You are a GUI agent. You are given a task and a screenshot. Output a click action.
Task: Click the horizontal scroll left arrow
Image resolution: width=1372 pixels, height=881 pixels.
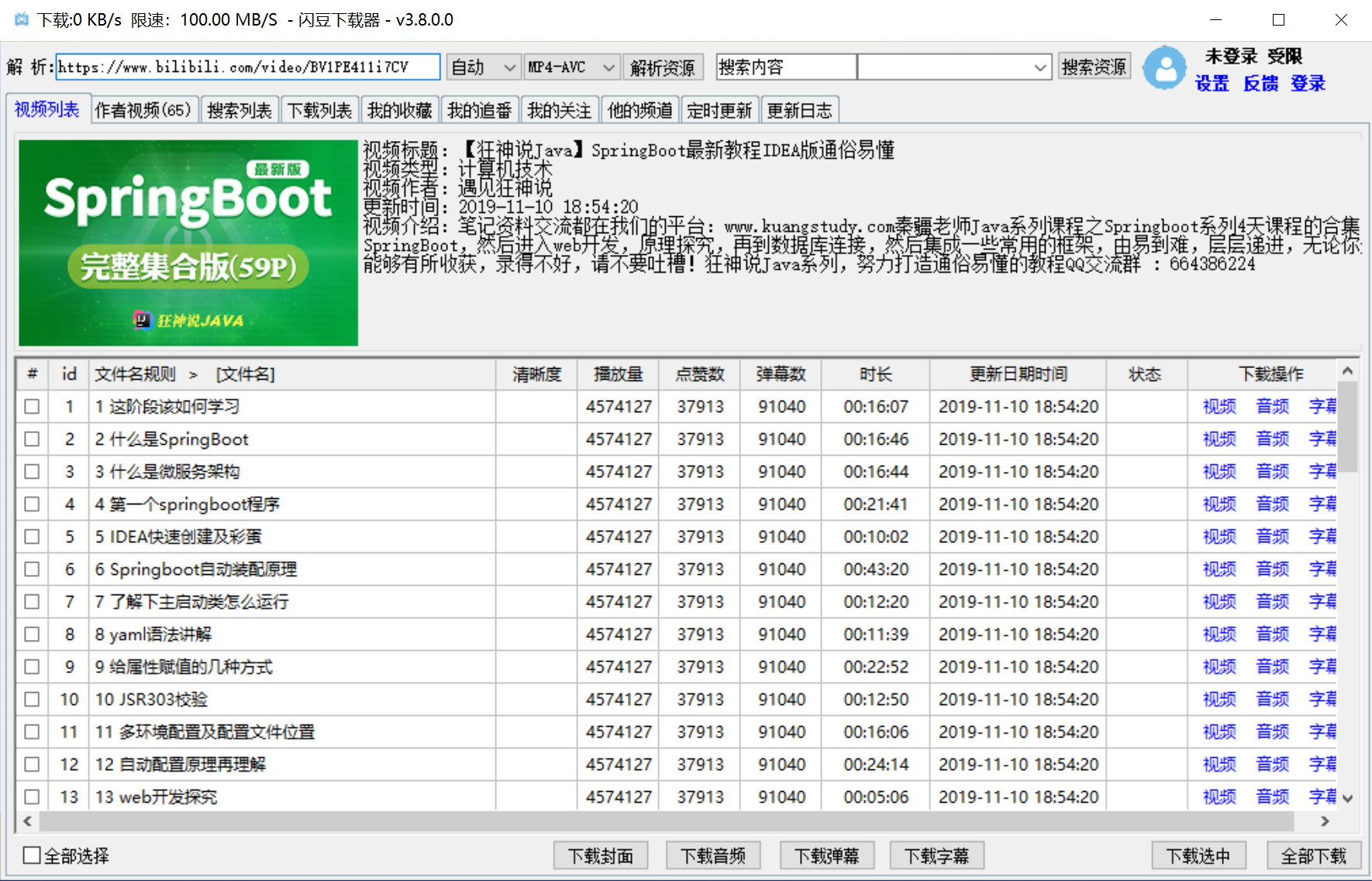pyautogui.click(x=28, y=821)
